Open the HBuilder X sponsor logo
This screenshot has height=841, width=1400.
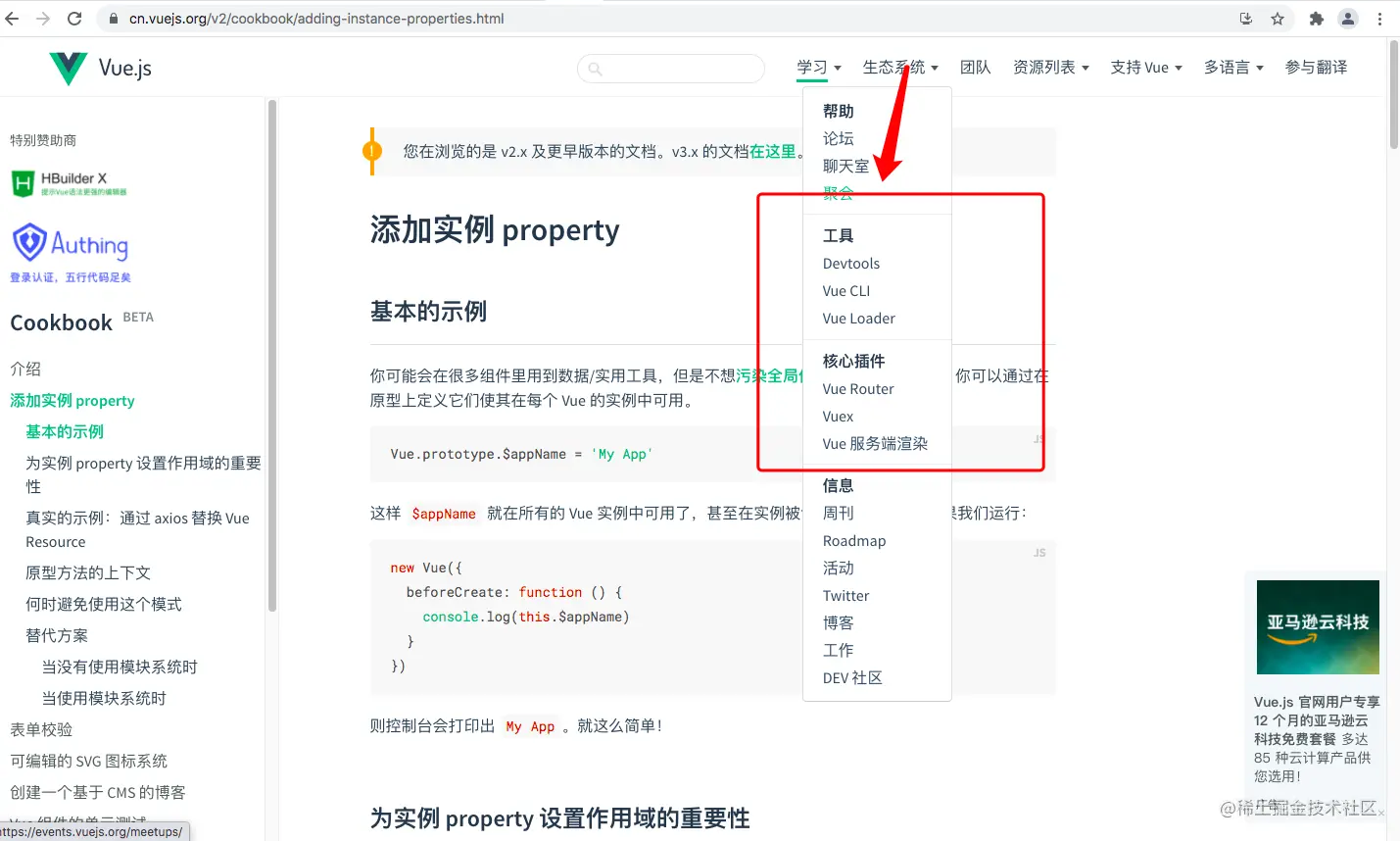(69, 183)
